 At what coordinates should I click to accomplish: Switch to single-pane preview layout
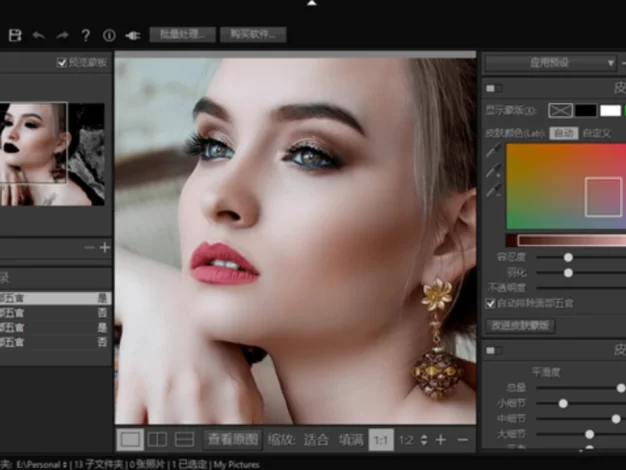click(x=130, y=440)
